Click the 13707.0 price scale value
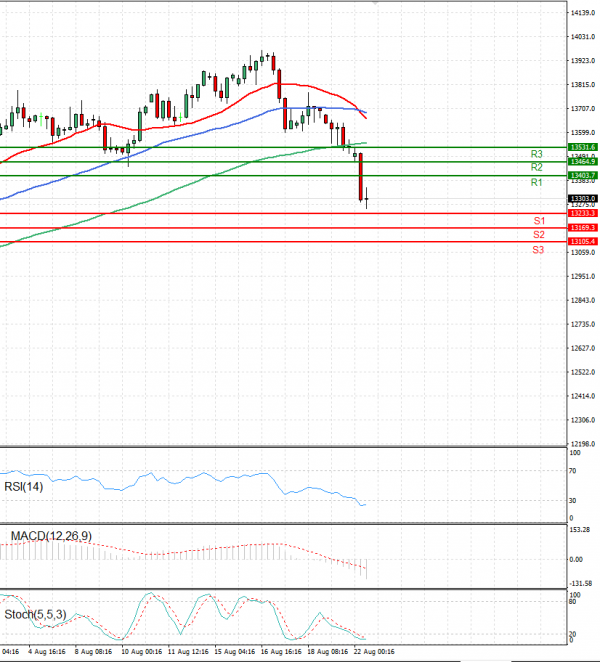This screenshot has height=662, width=600. point(583,109)
